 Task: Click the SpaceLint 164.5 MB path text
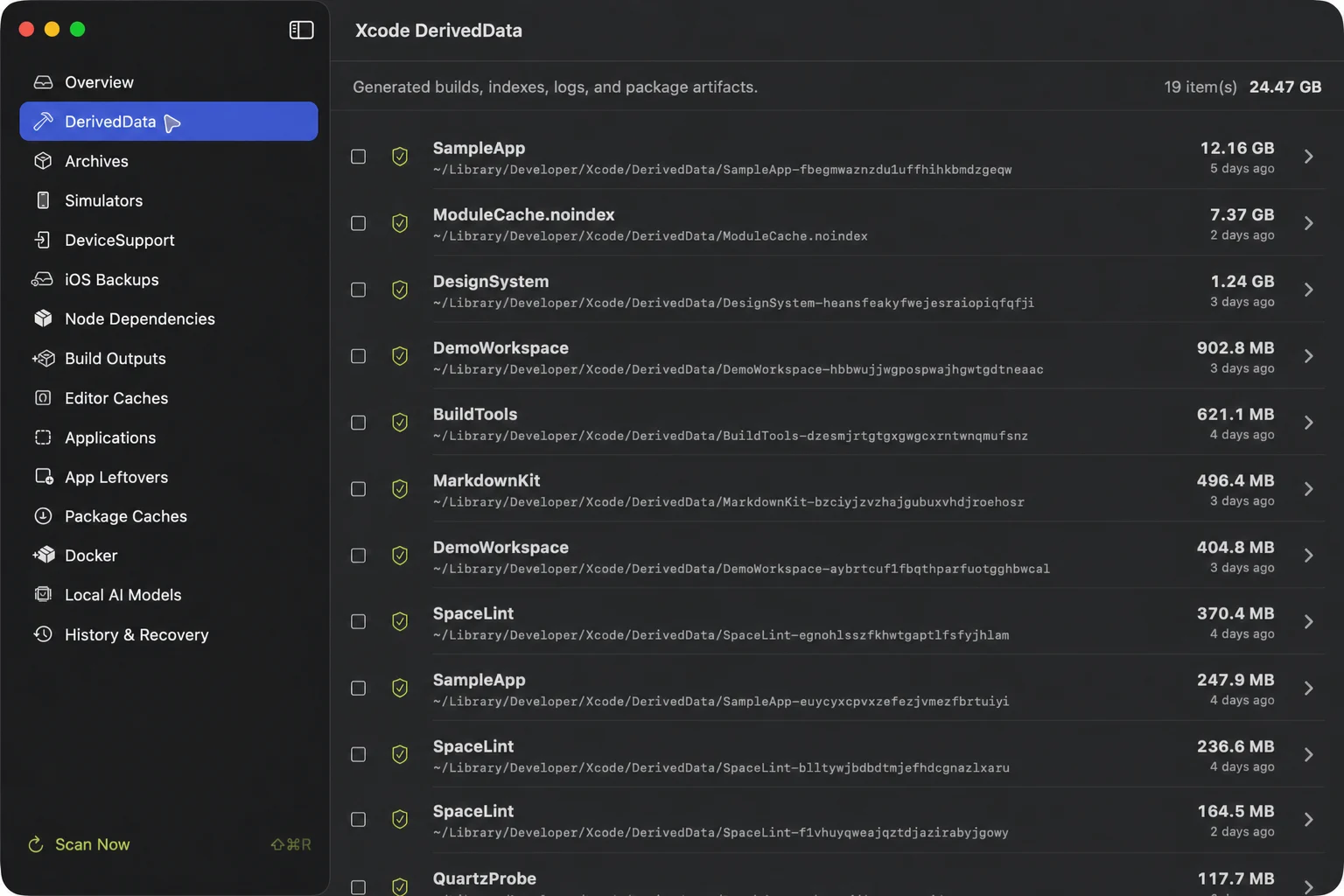tap(721, 833)
